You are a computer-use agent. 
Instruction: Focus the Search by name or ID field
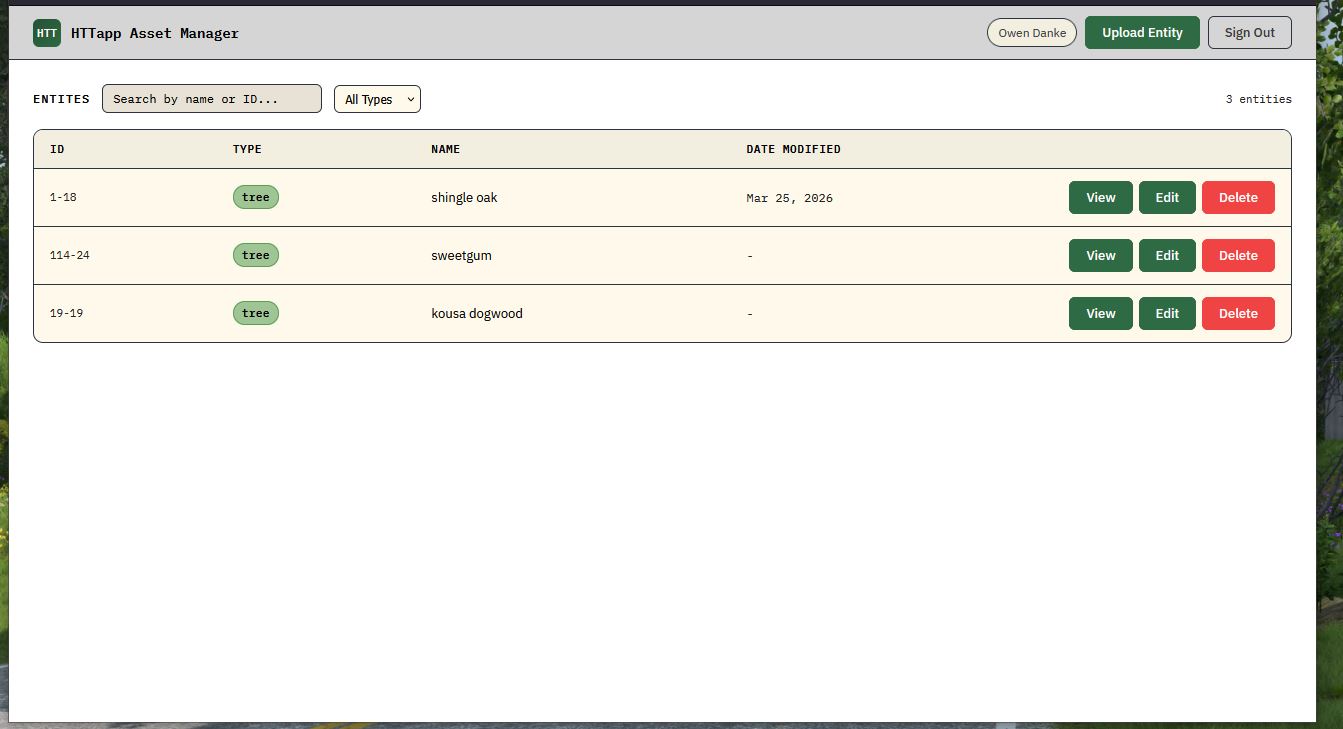point(212,99)
